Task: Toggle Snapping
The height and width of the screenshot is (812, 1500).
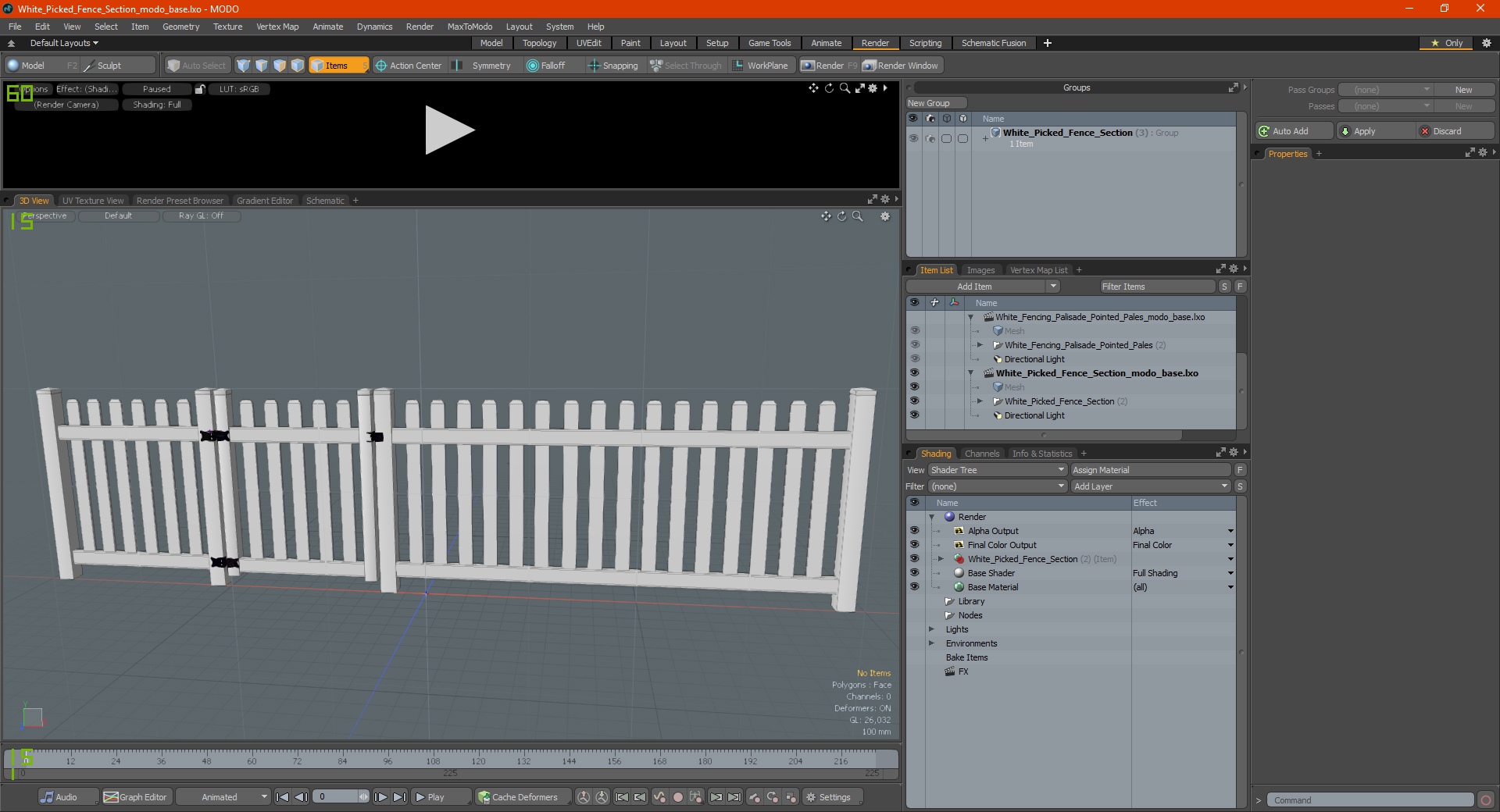Action: pyautogui.click(x=613, y=66)
